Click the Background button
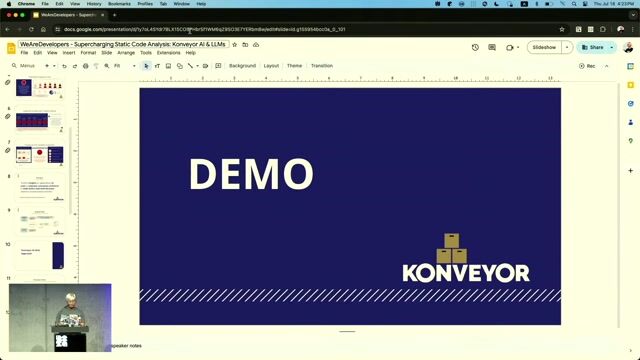The height and width of the screenshot is (360, 640). point(242,66)
